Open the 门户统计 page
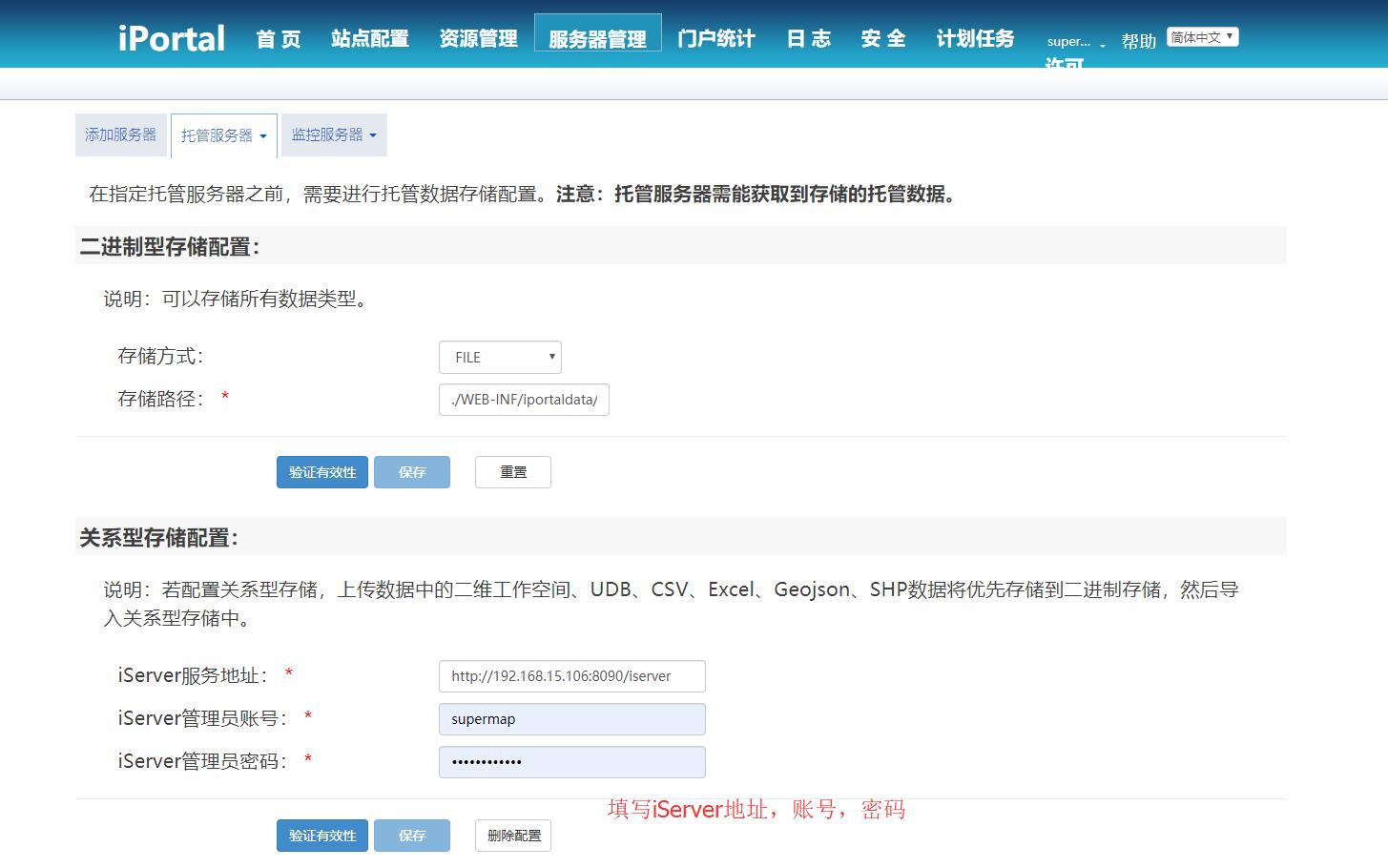 click(x=715, y=39)
